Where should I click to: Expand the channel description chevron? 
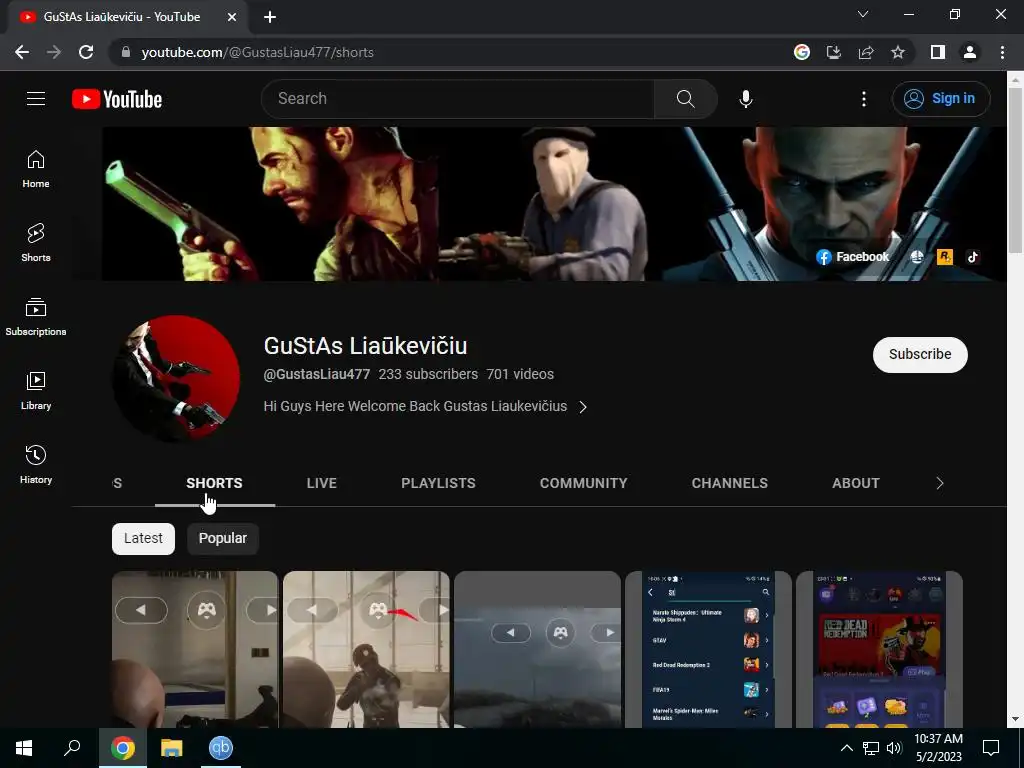pyautogui.click(x=583, y=407)
